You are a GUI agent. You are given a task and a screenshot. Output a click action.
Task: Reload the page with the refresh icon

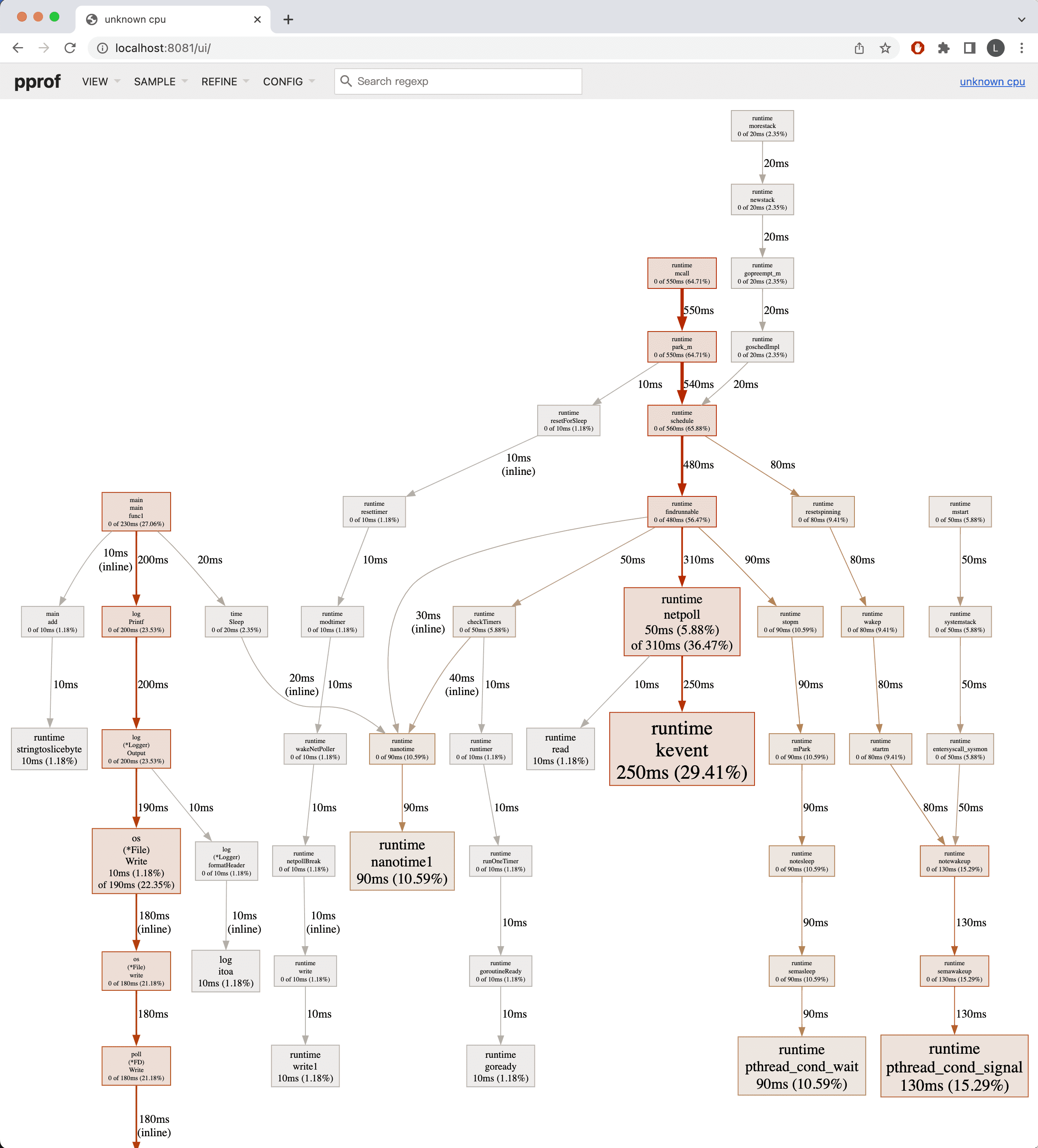pos(69,48)
